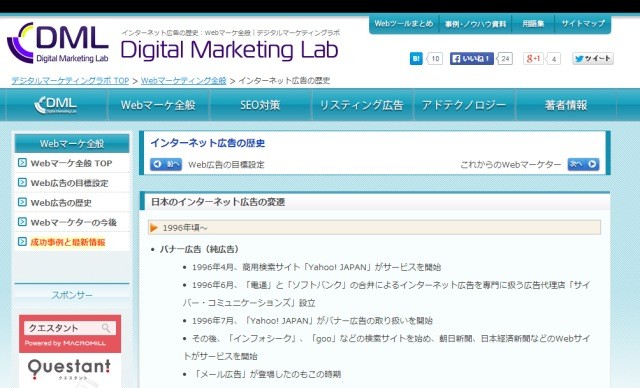Viewport: 640px width, 388px height.
Task: Select リスティング広告 in main navigation
Action: (362, 105)
